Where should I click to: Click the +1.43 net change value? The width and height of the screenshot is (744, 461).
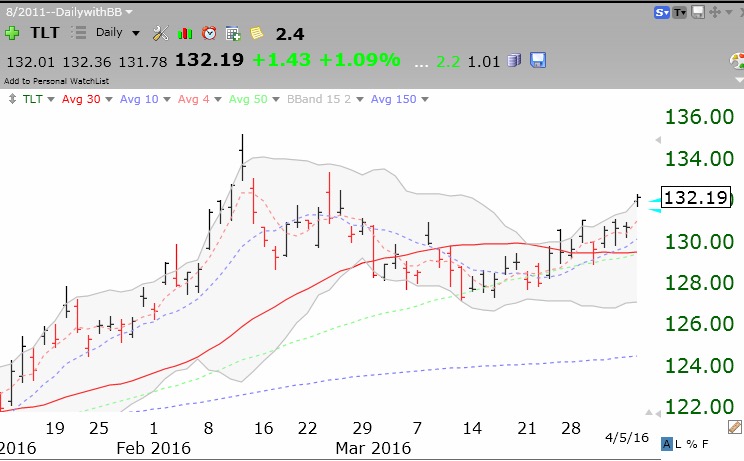[x=281, y=60]
